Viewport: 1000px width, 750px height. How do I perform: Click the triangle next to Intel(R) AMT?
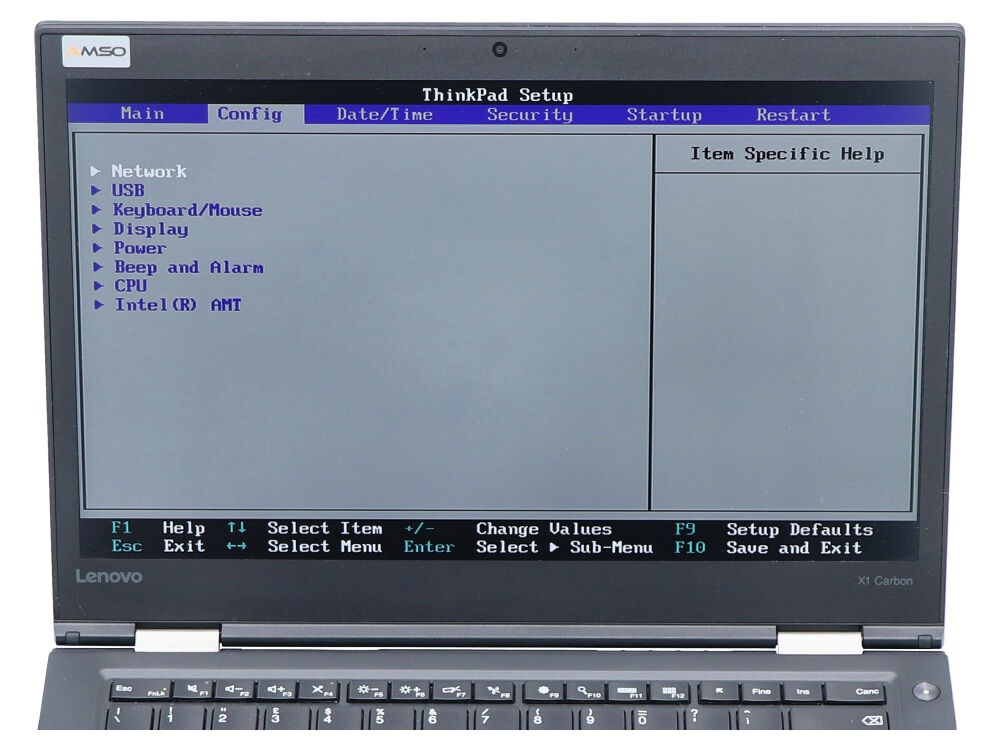pyautogui.click(x=96, y=305)
